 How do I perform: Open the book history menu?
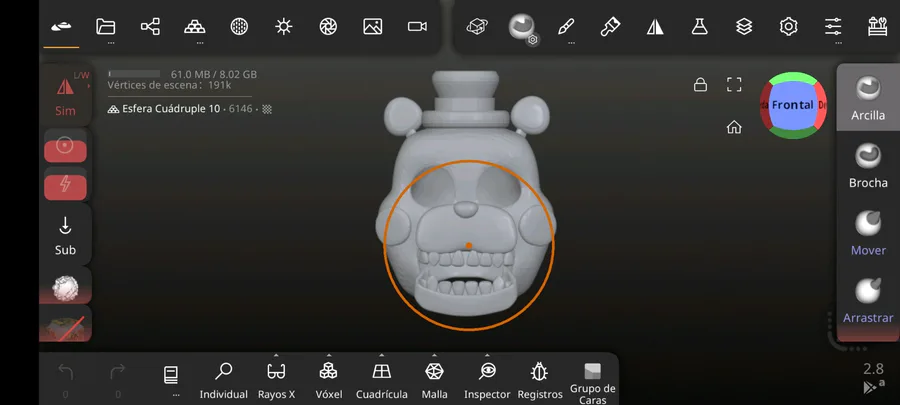click(x=171, y=375)
